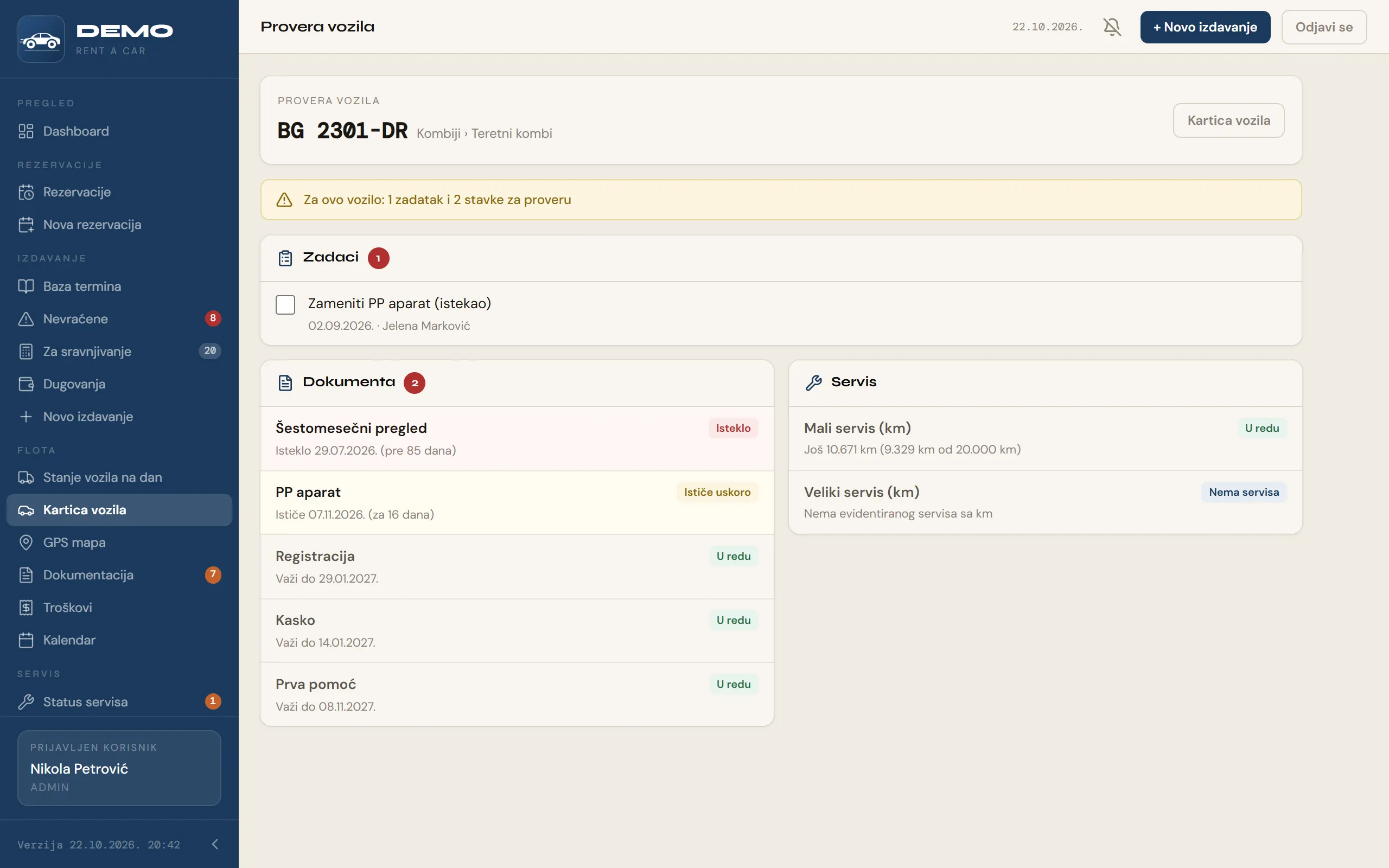Image resolution: width=1389 pixels, height=868 pixels.
Task: Click the Baza termina book icon
Action: [x=26, y=286]
